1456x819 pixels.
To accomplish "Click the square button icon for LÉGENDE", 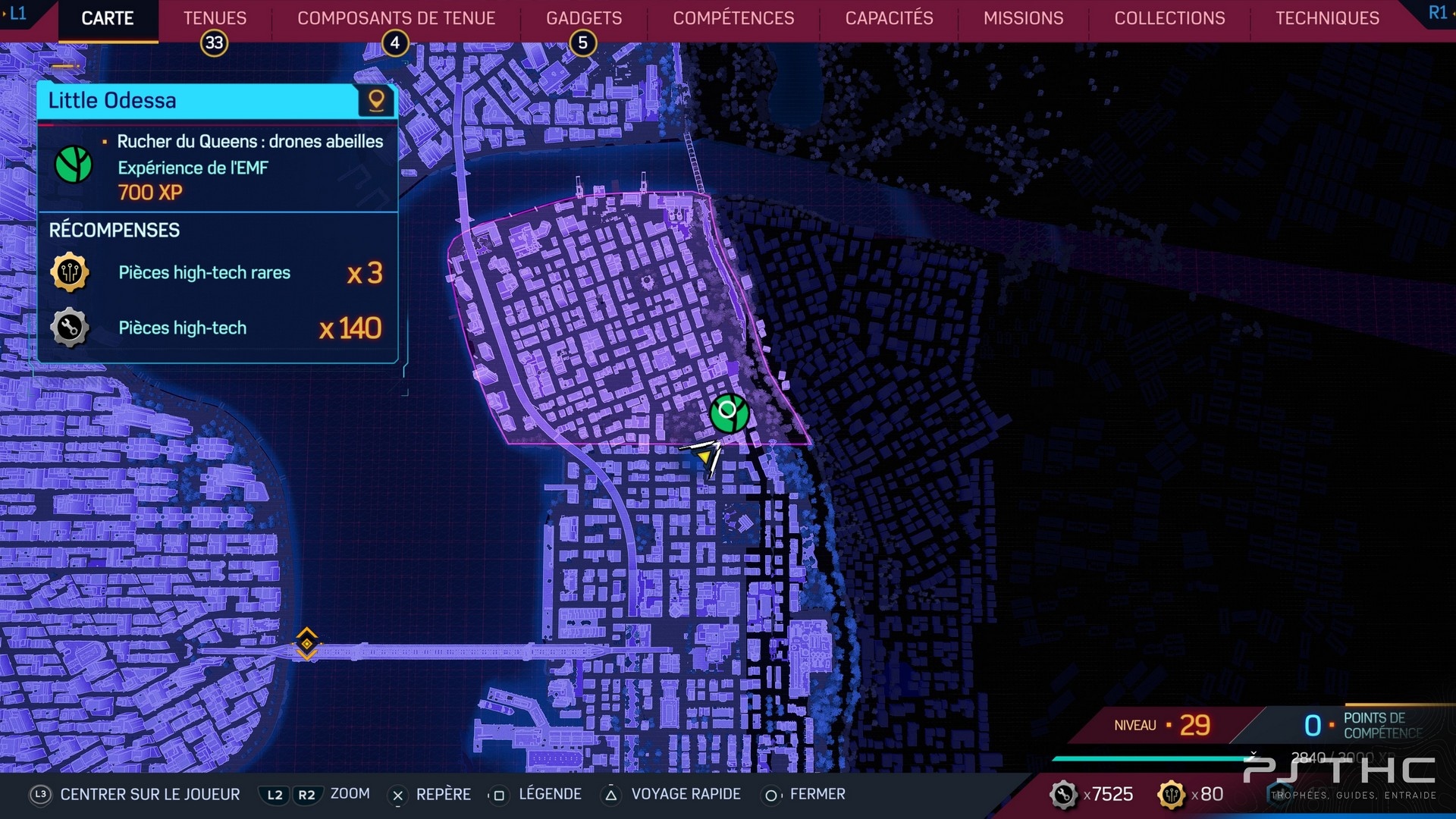I will [498, 795].
